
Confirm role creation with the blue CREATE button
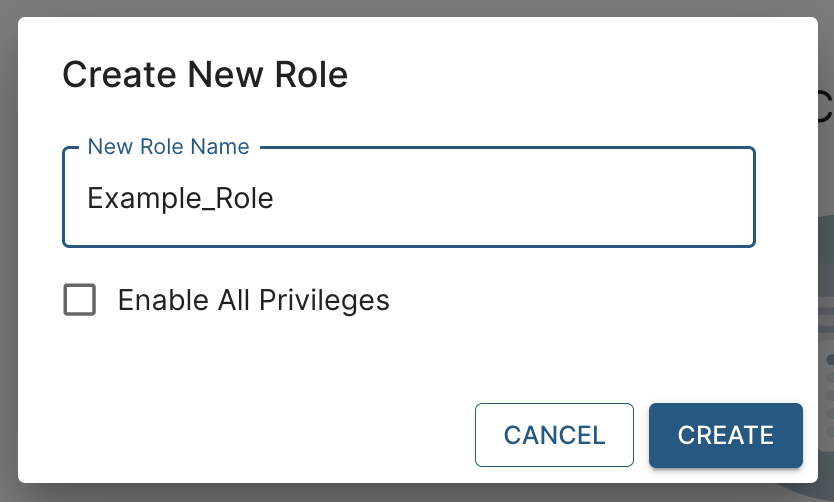click(x=725, y=435)
